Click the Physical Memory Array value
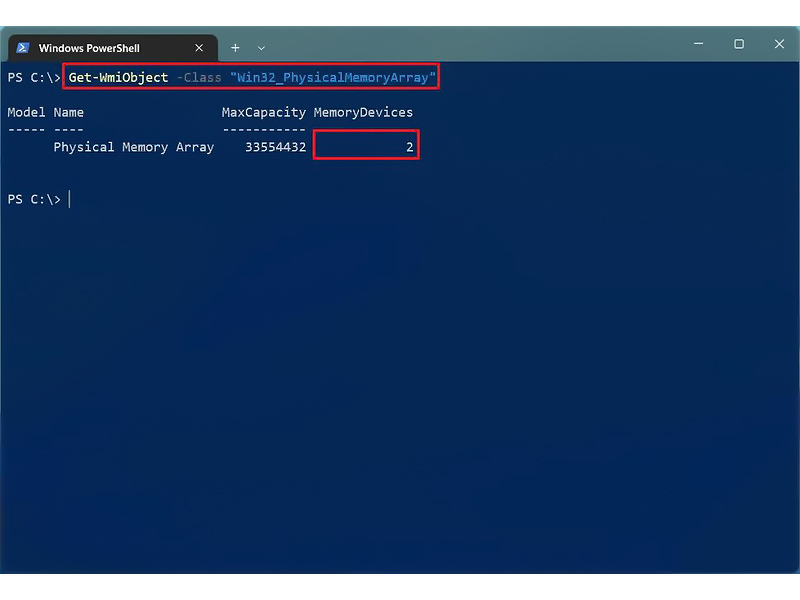This screenshot has width=800, height=600. 134,147
